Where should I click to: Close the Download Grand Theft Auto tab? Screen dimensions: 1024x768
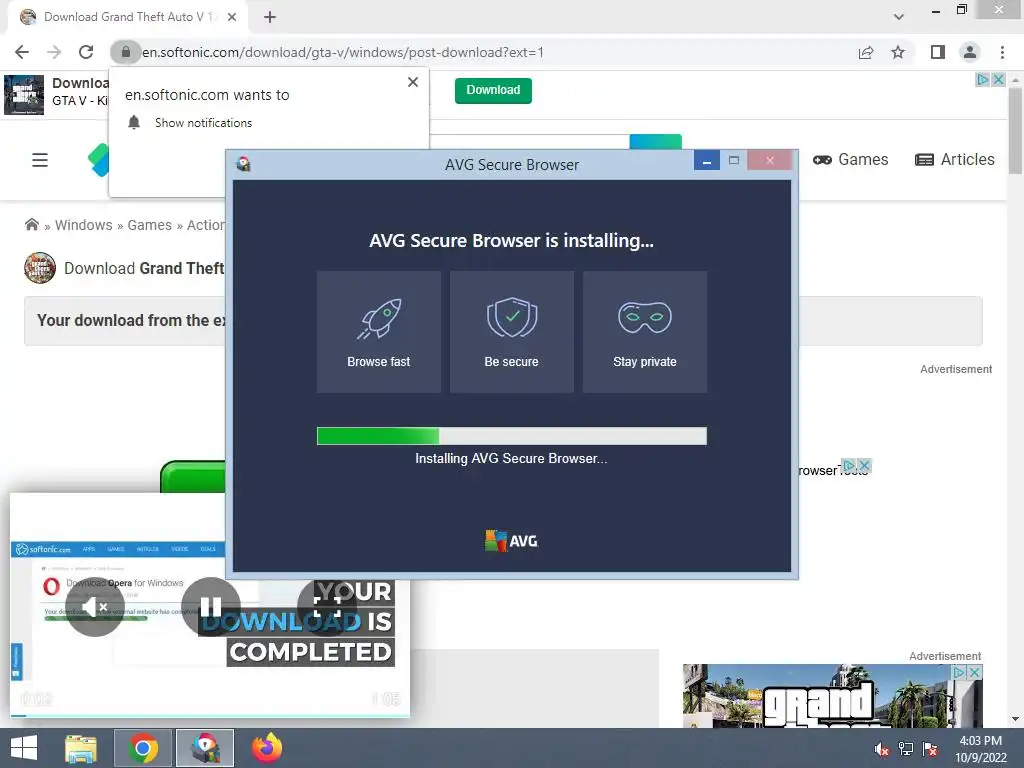(232, 17)
